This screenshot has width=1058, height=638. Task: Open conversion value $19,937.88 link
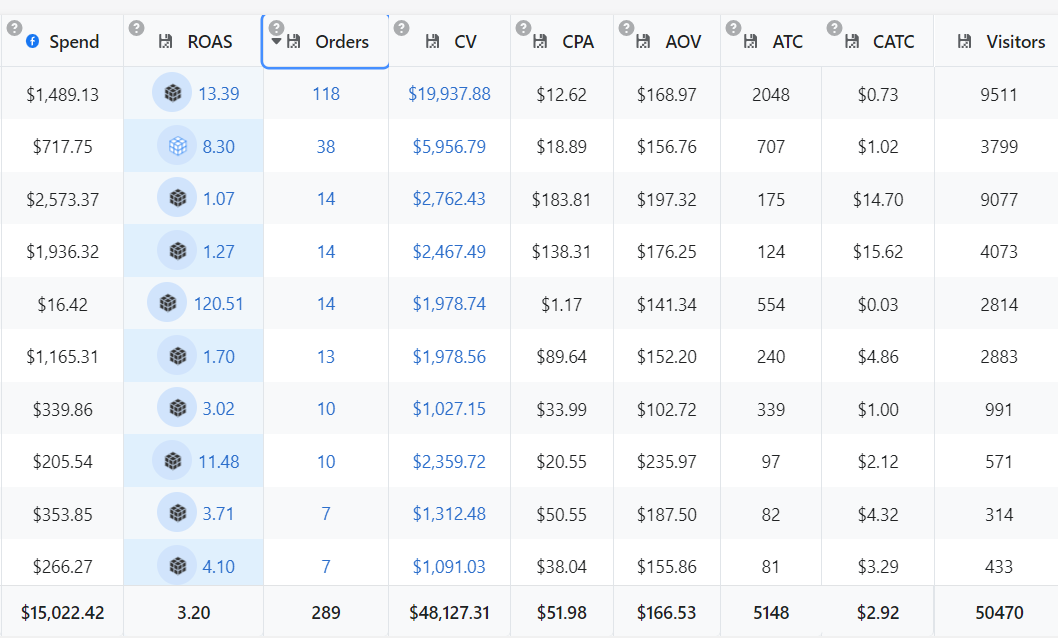tap(449, 94)
